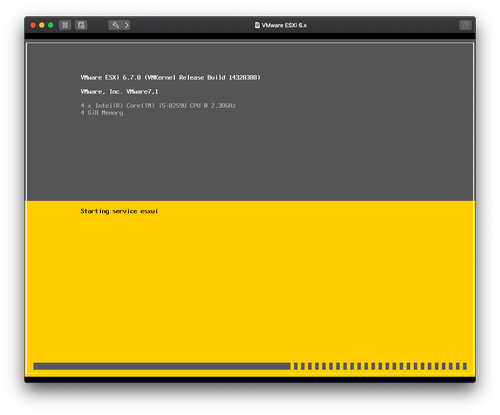The image size is (500, 415).
Task: Close the VMware ESXi 6.x window
Action: [x=33, y=25]
